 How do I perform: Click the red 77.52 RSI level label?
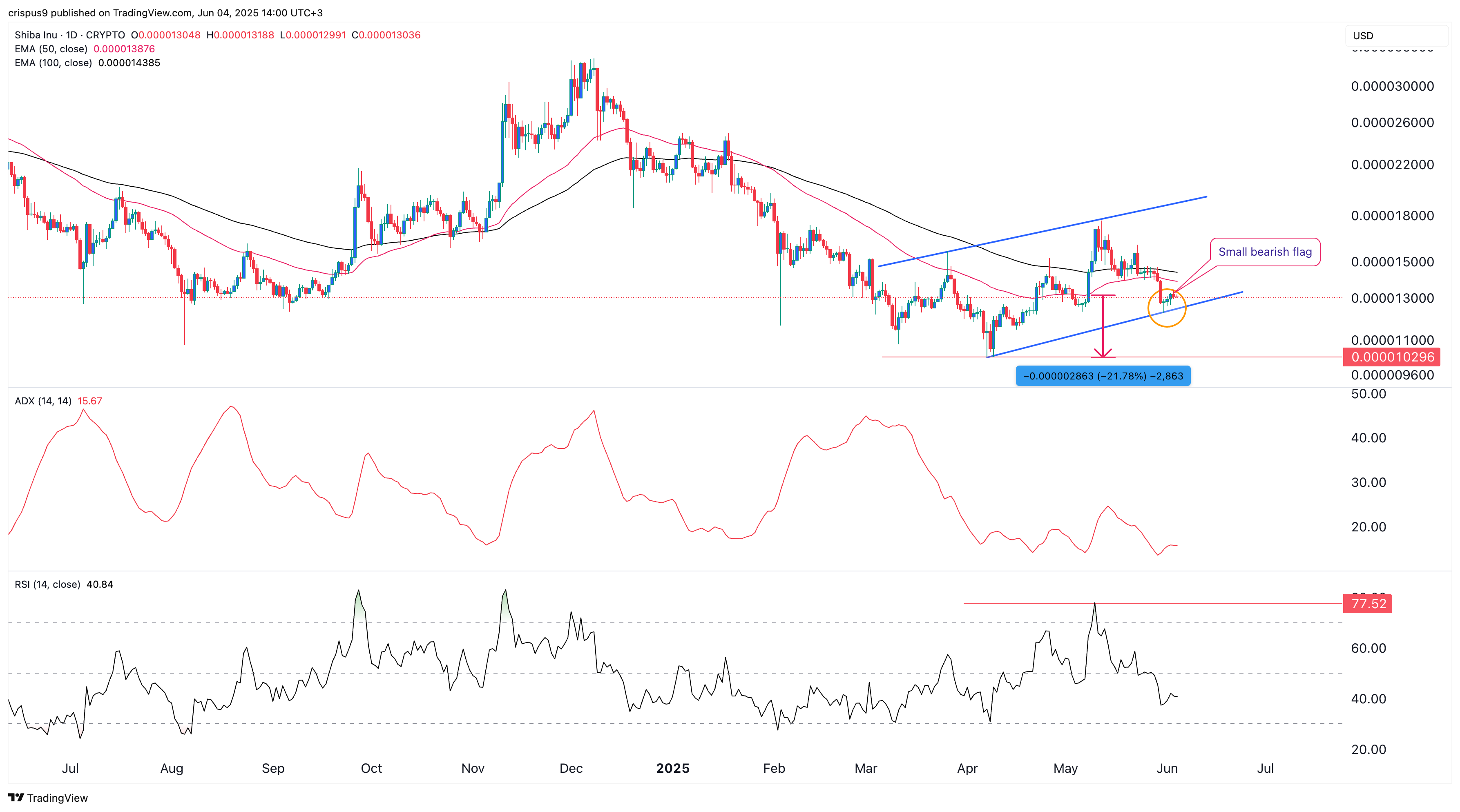[1368, 603]
